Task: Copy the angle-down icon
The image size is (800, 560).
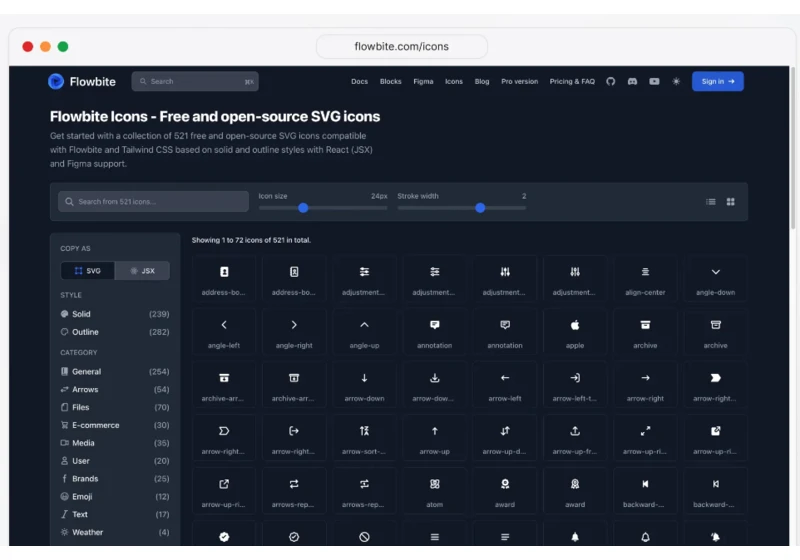Action: 715,279
